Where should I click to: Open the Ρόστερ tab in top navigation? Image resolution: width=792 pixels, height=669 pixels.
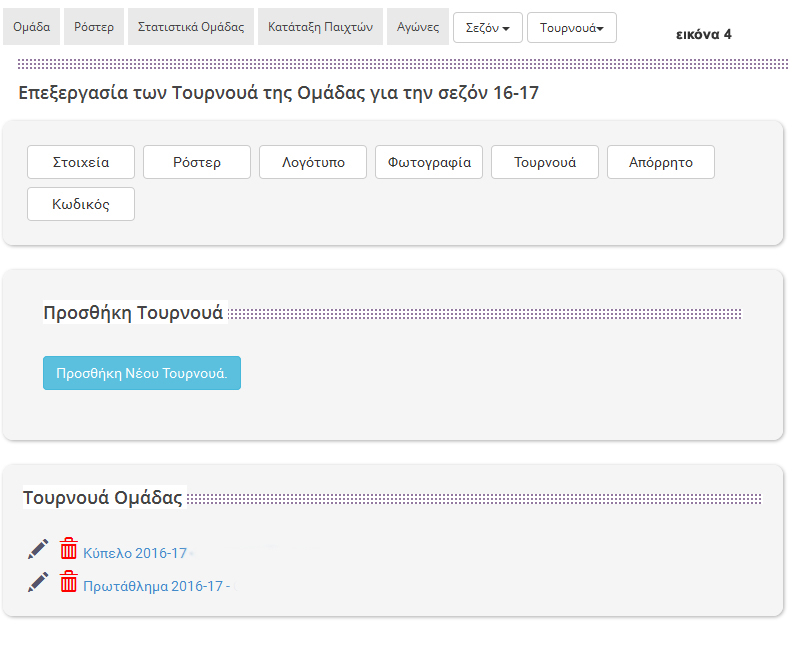click(x=95, y=27)
